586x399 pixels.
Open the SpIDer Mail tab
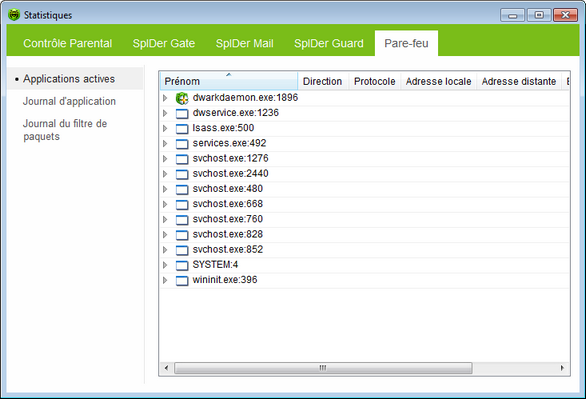[x=244, y=43]
